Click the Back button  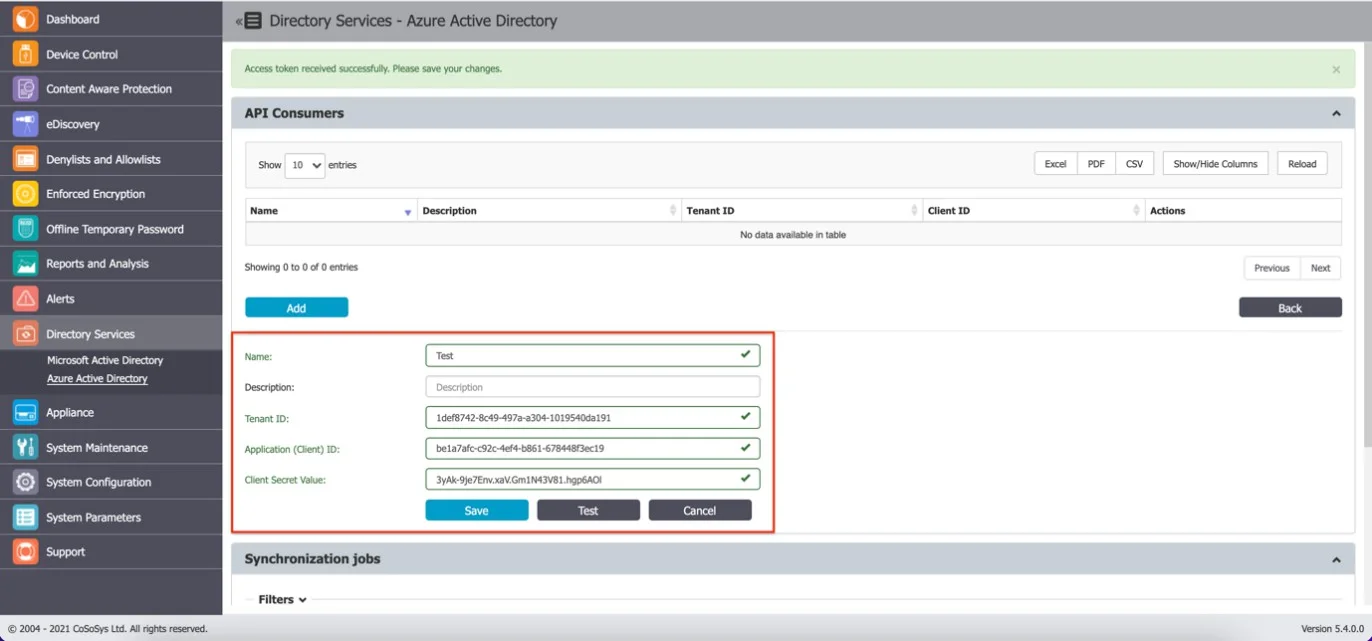tap(1290, 308)
